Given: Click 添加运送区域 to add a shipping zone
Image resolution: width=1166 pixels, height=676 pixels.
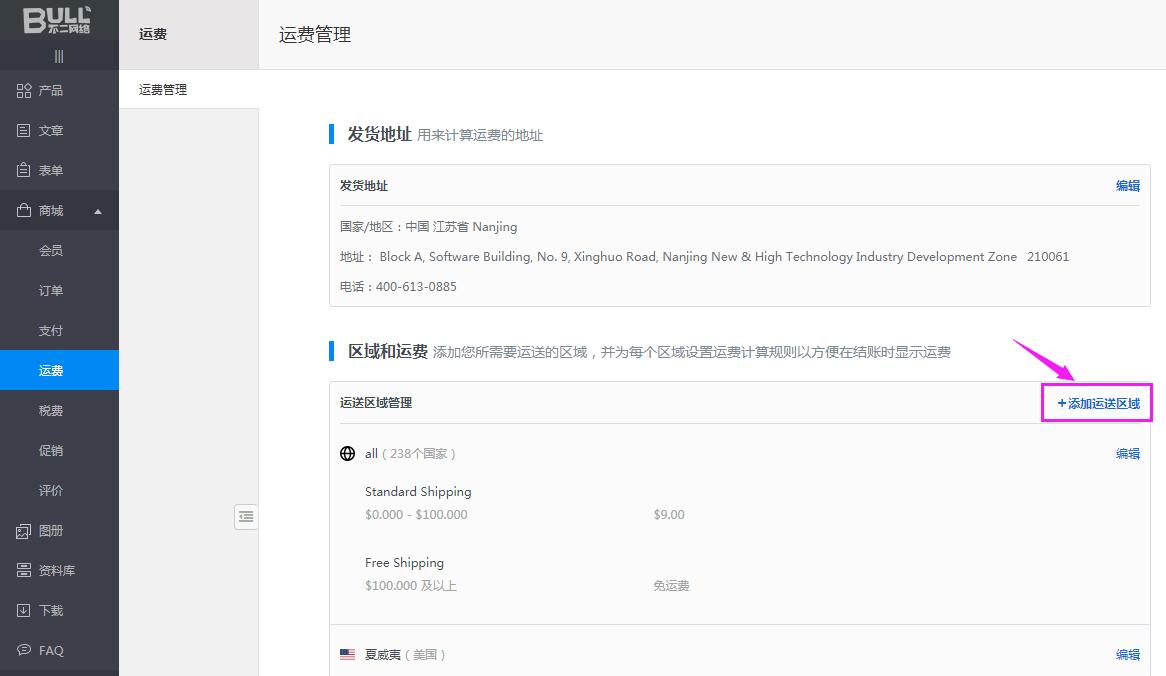Looking at the screenshot, I should 1098,403.
